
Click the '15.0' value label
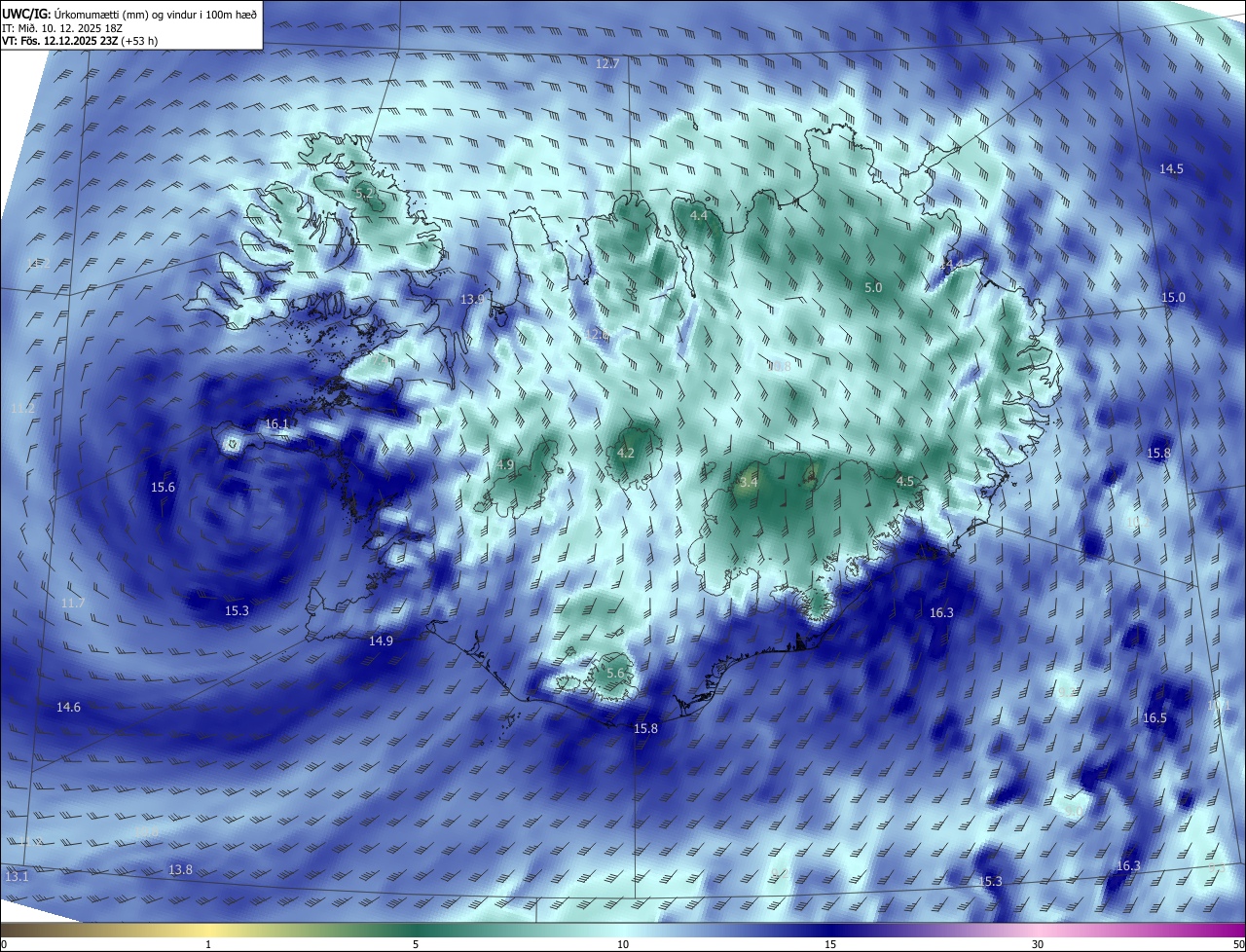(x=1173, y=298)
